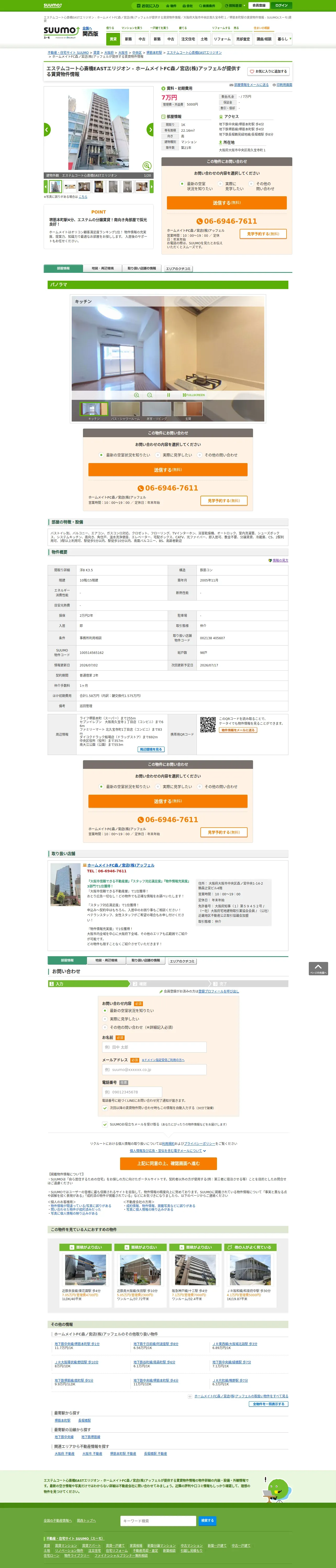Follow the 大阪府 breadcrumb link

(x=109, y=53)
